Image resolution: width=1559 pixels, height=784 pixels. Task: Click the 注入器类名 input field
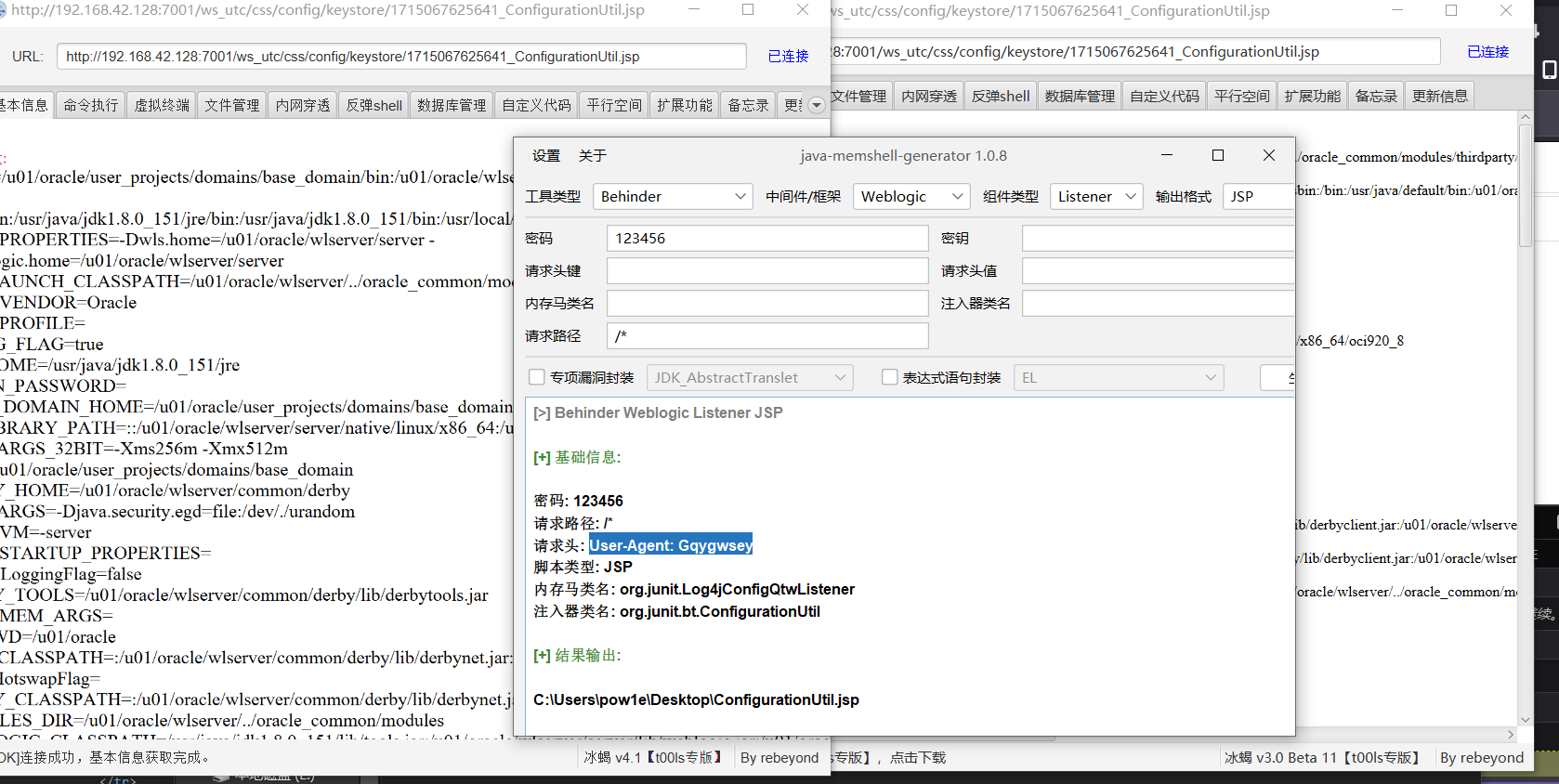pyautogui.click(x=1158, y=303)
